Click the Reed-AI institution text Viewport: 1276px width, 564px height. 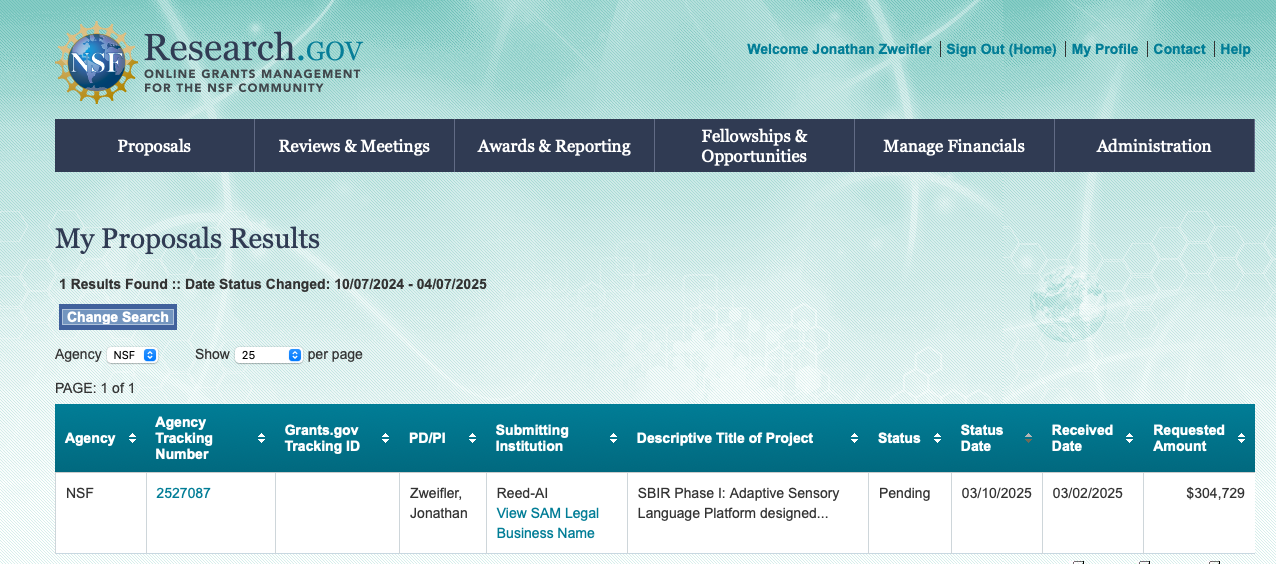[x=522, y=493]
